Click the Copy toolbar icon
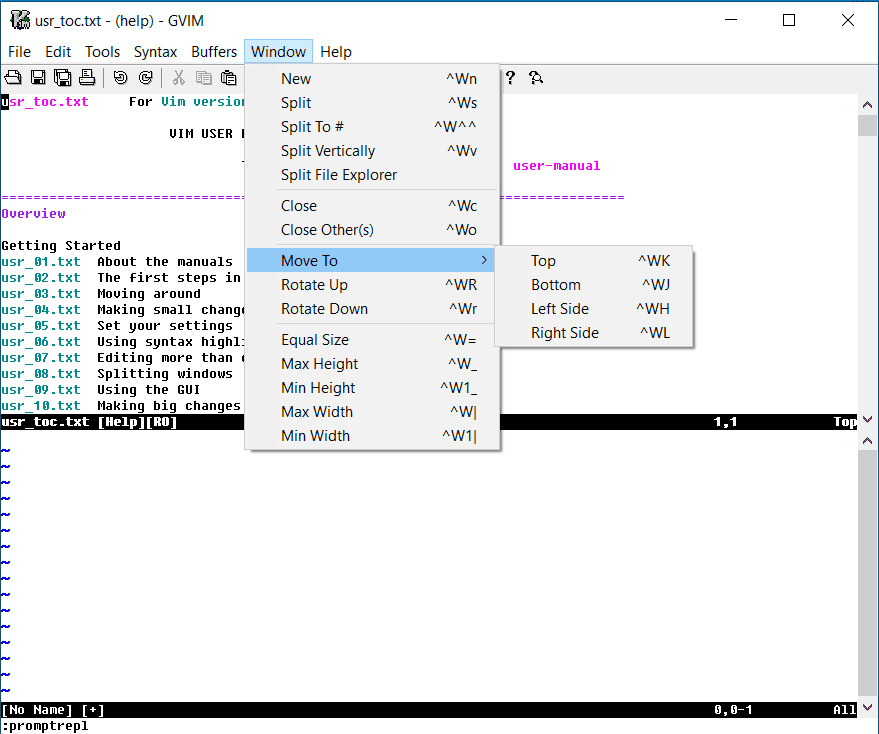 pos(203,77)
